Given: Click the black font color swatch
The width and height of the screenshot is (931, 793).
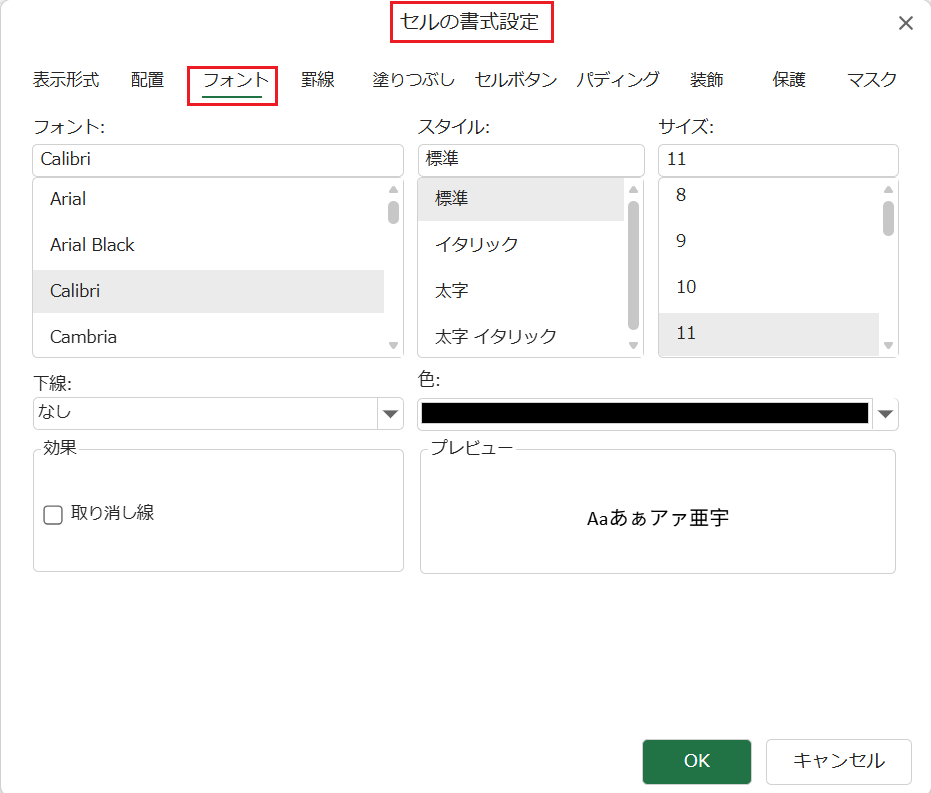Looking at the screenshot, I should tap(645, 413).
